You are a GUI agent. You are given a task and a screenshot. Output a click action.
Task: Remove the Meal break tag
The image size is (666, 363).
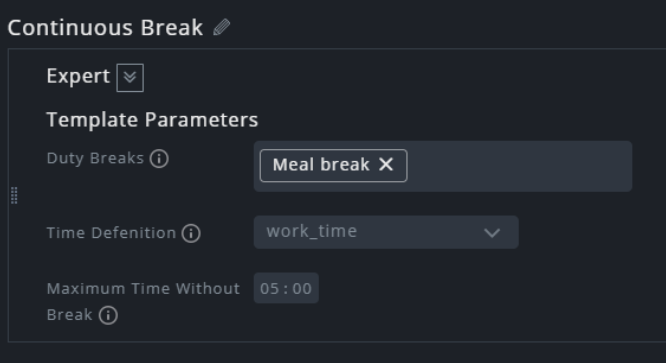click(x=386, y=164)
